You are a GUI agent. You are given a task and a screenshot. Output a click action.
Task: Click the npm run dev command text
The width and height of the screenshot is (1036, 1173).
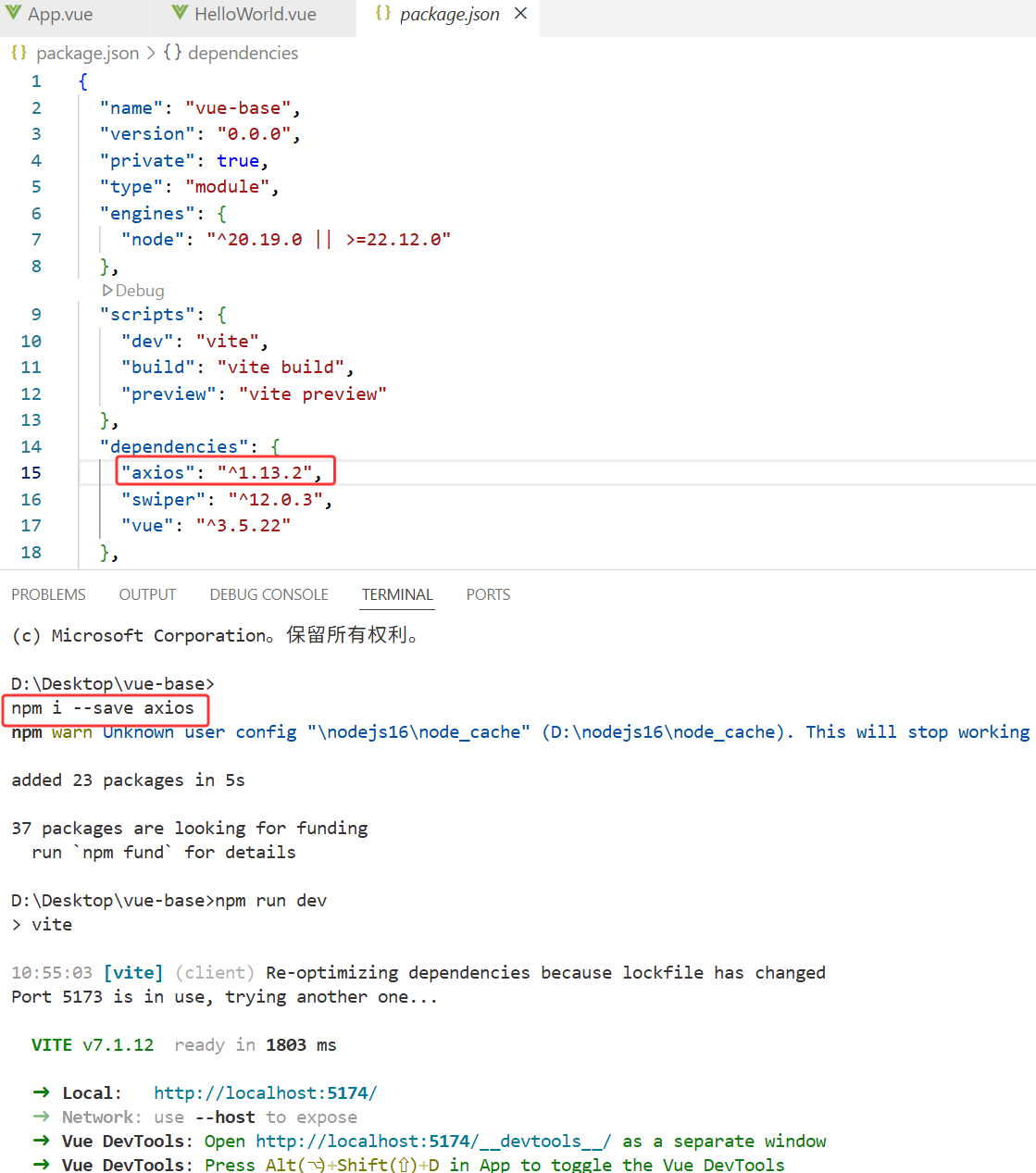[x=271, y=901]
